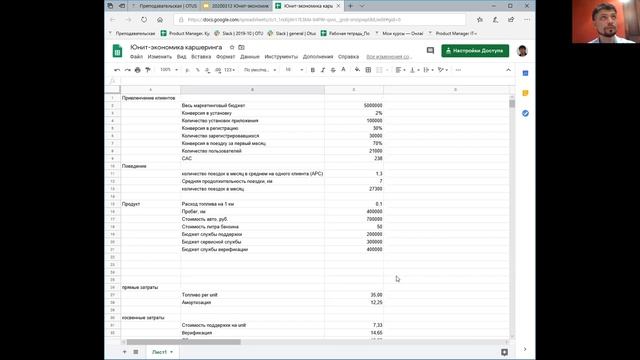The image size is (640, 360).
Task: Select the Paint format roller tool
Action: click(148, 70)
